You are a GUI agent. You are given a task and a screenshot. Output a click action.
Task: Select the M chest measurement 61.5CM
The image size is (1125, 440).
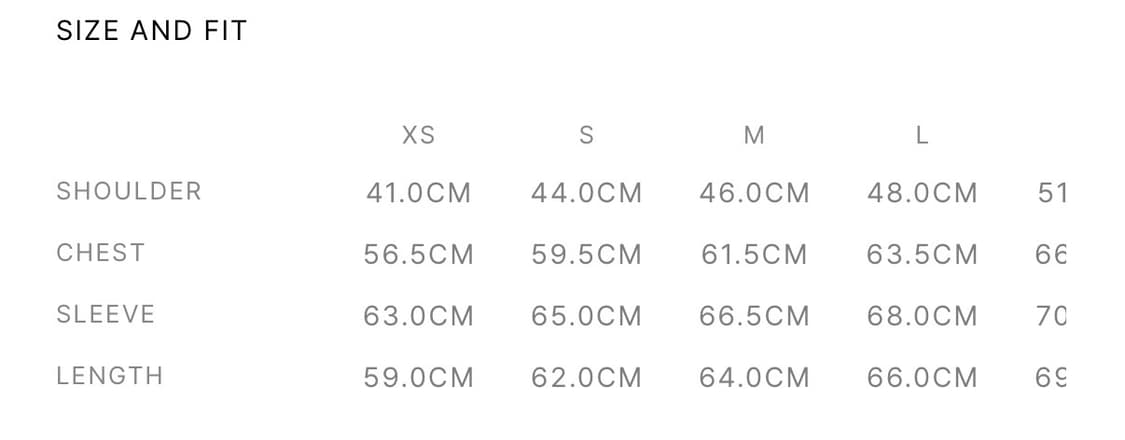click(754, 255)
